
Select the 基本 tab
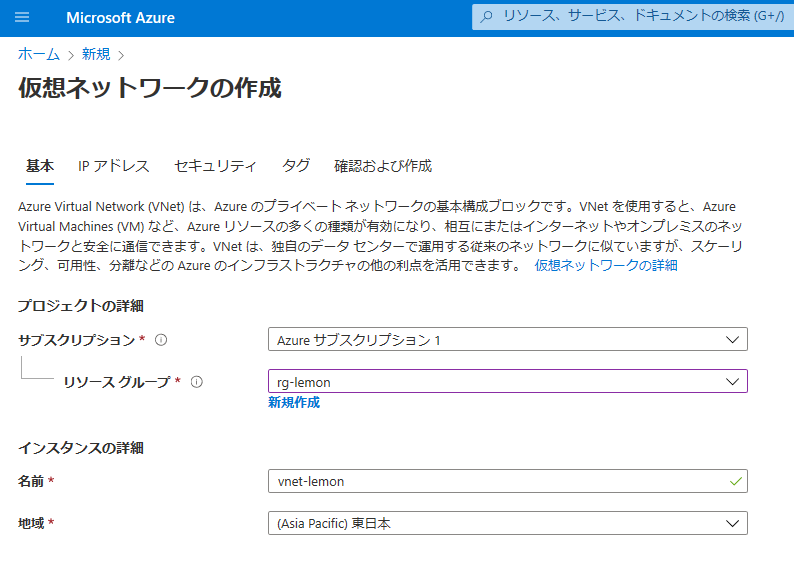point(39,166)
